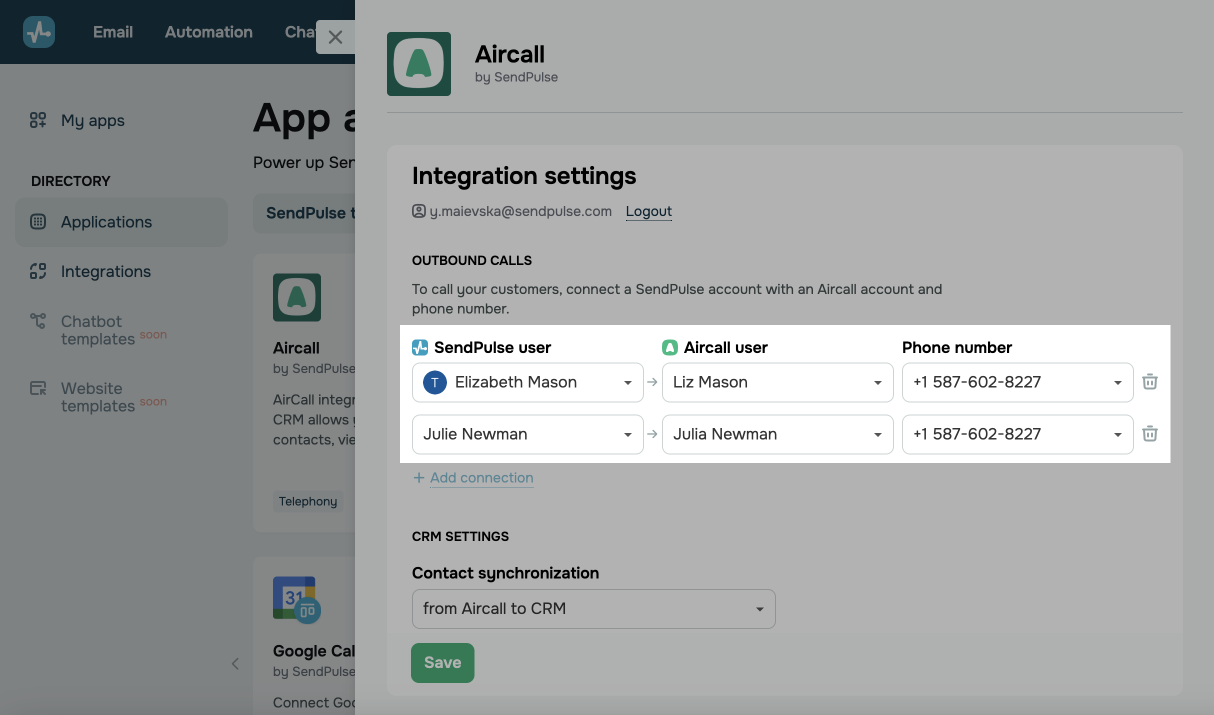Click the OUTBOUND CALLS section heading

472,261
